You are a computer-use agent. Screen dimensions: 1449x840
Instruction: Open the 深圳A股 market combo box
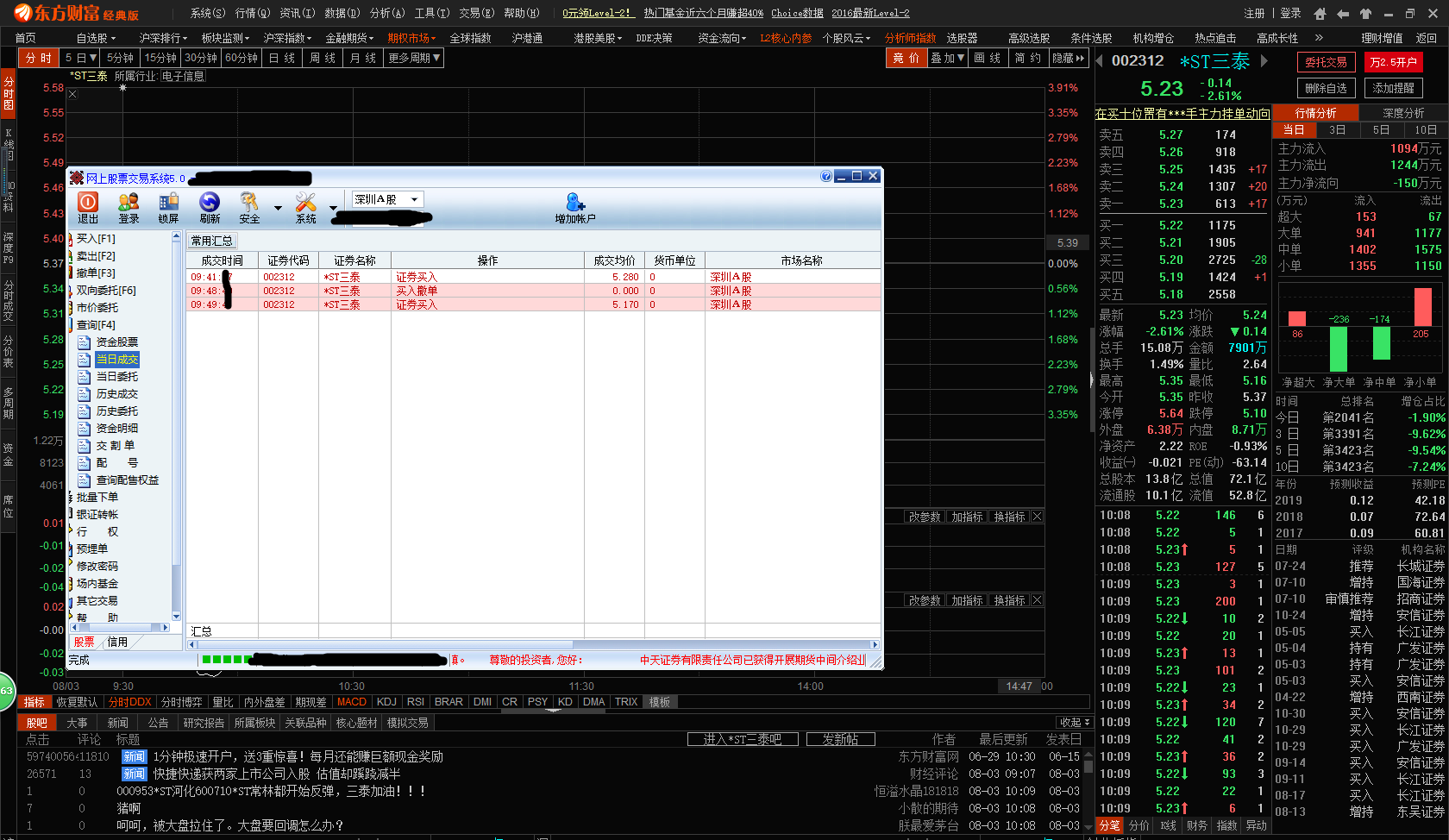pos(387,199)
